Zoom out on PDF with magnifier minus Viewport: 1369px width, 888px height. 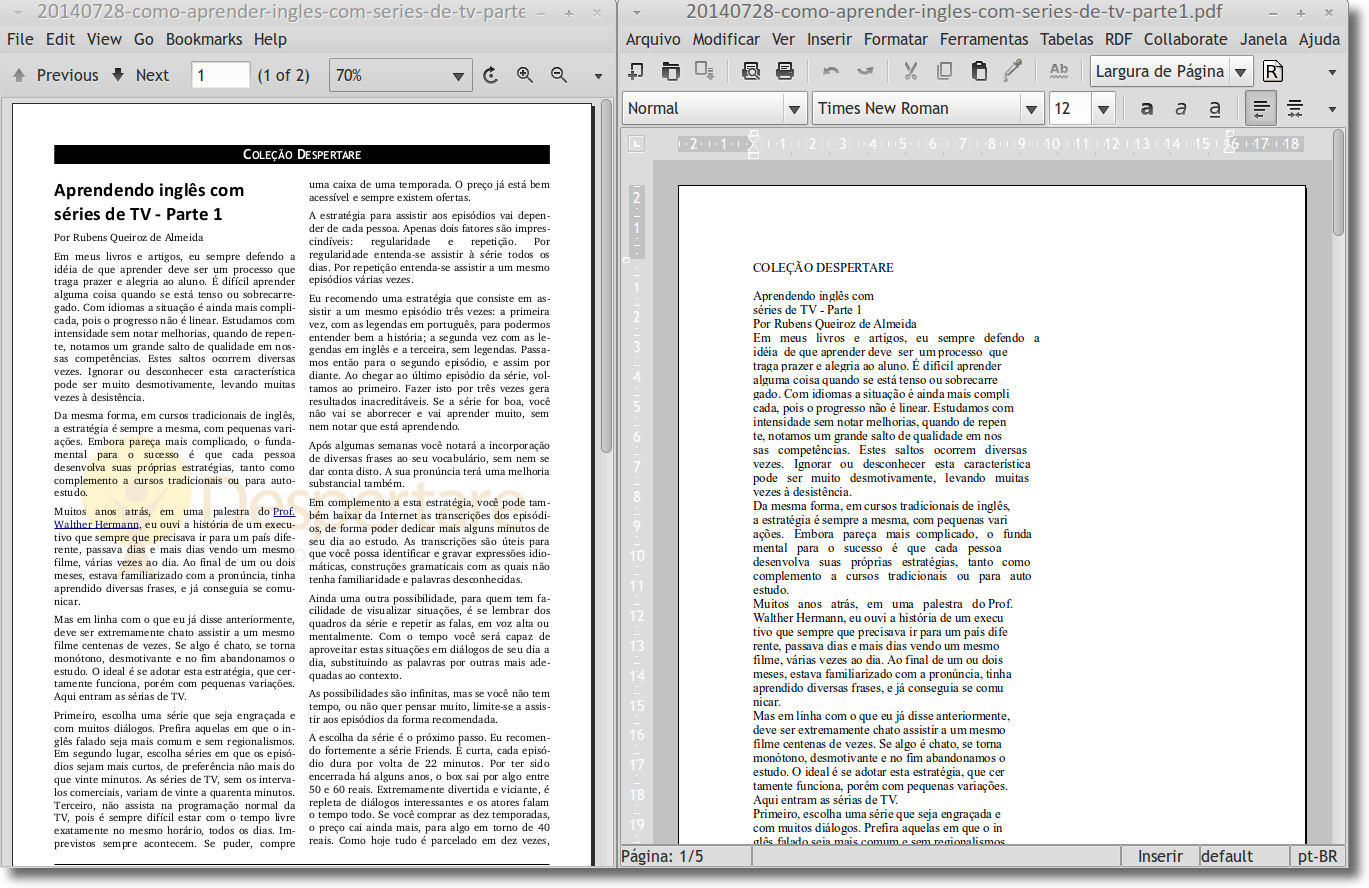tap(559, 75)
